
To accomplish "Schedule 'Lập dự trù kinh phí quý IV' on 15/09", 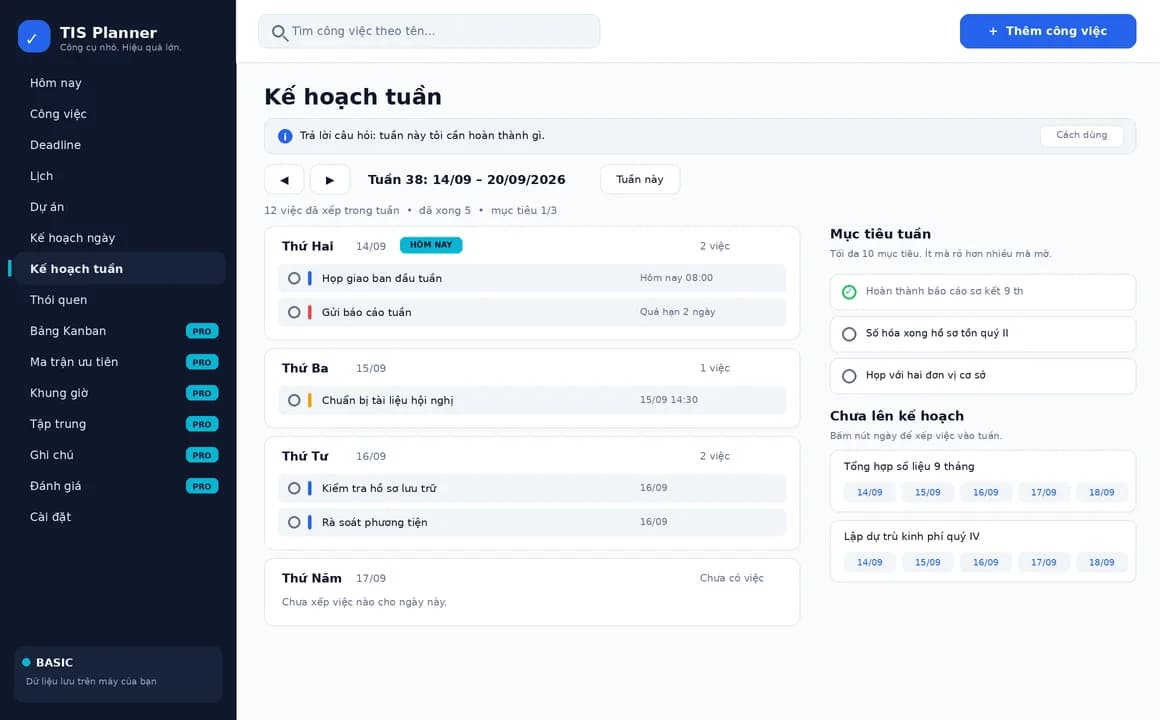I will point(928,563).
